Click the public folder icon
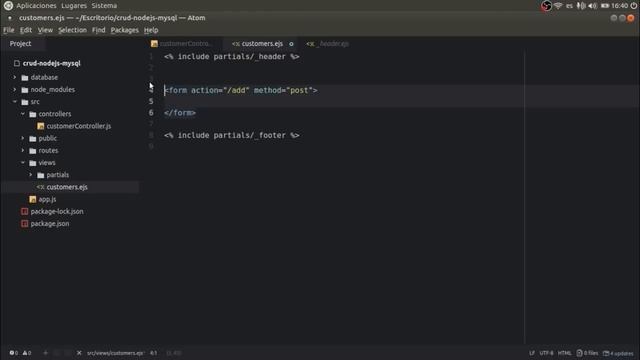The width and height of the screenshot is (640, 360). (x=33, y=139)
